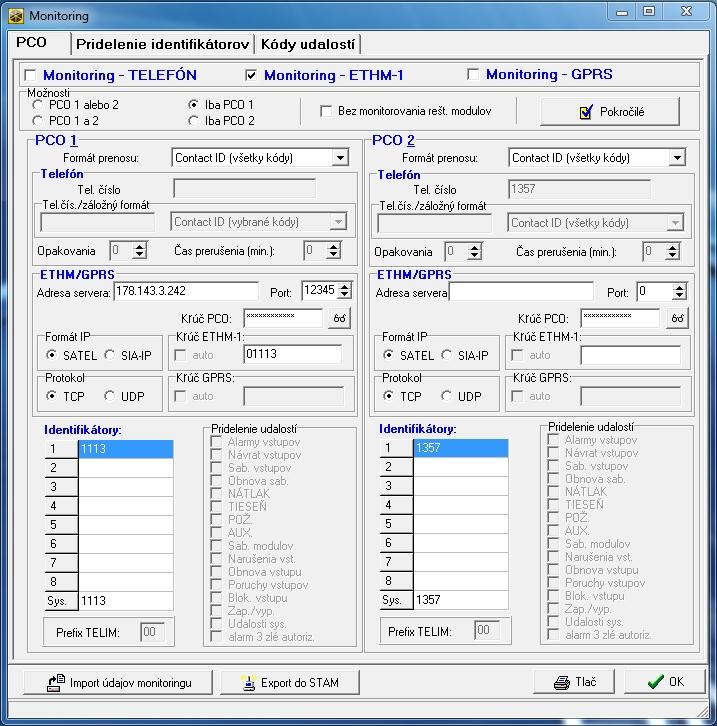Toggle PCO 1 Zap./vyp. checkbox
This screenshot has width=717, height=726.
pos(216,611)
